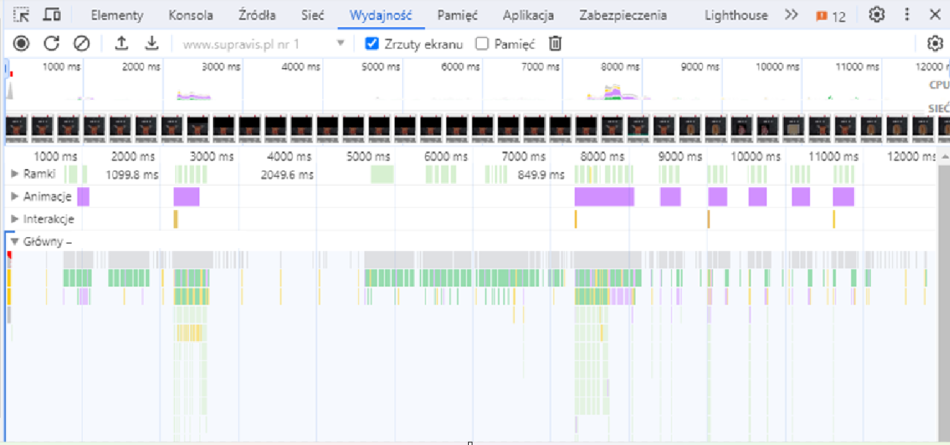This screenshot has width=950, height=445.
Task: Click the download profile icon
Action: tap(151, 44)
